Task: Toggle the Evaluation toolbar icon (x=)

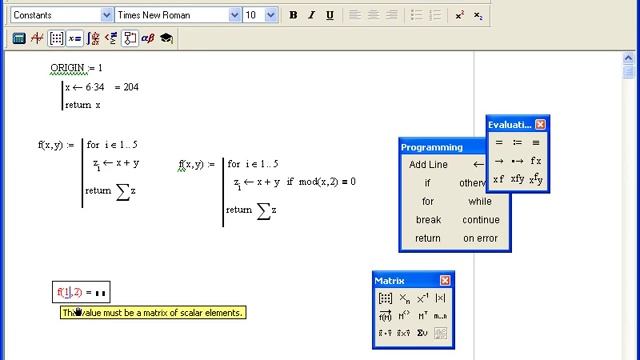Action: (75, 38)
